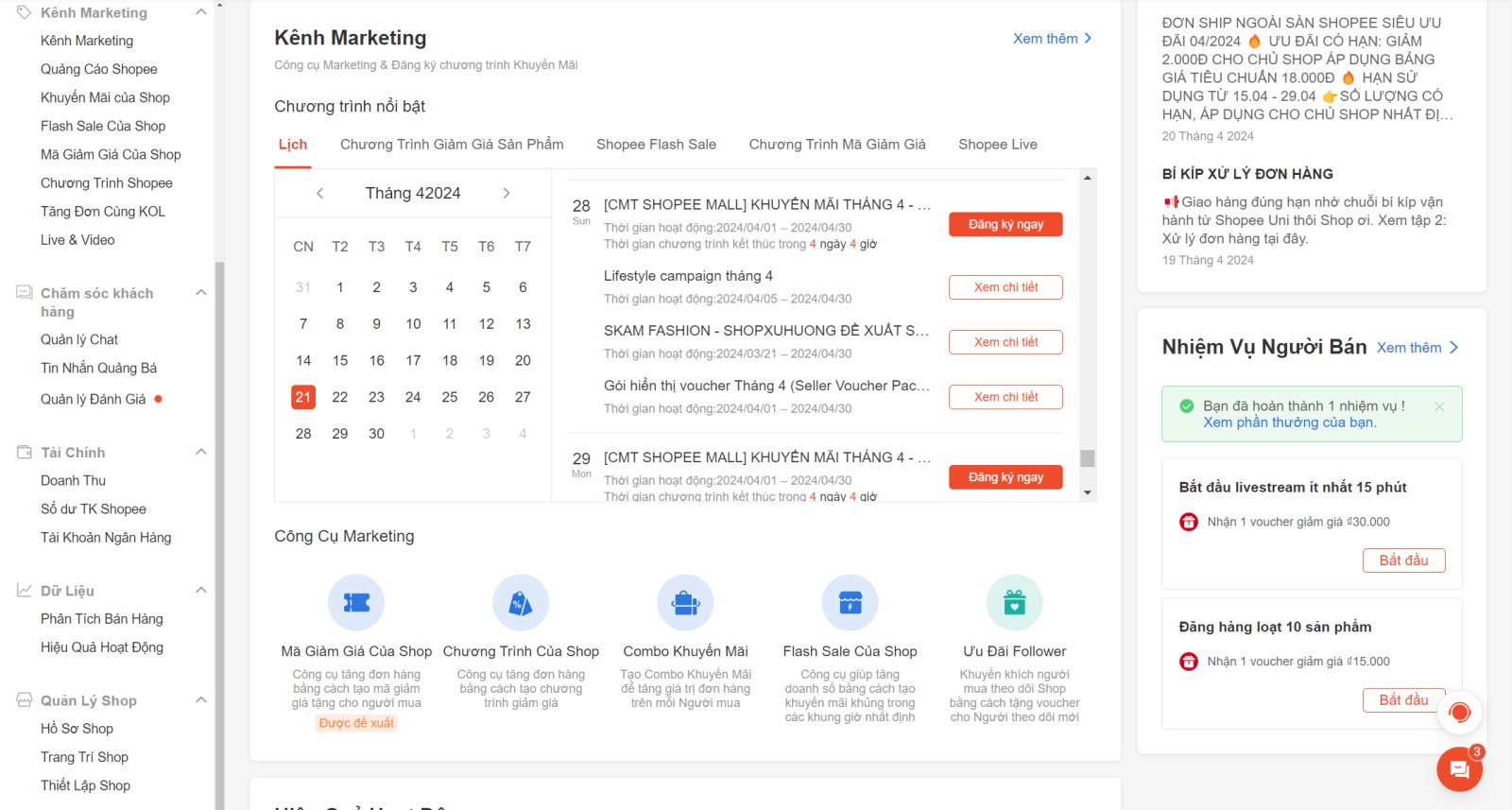
Task: Select date 28 in the calendar
Action: (303, 434)
